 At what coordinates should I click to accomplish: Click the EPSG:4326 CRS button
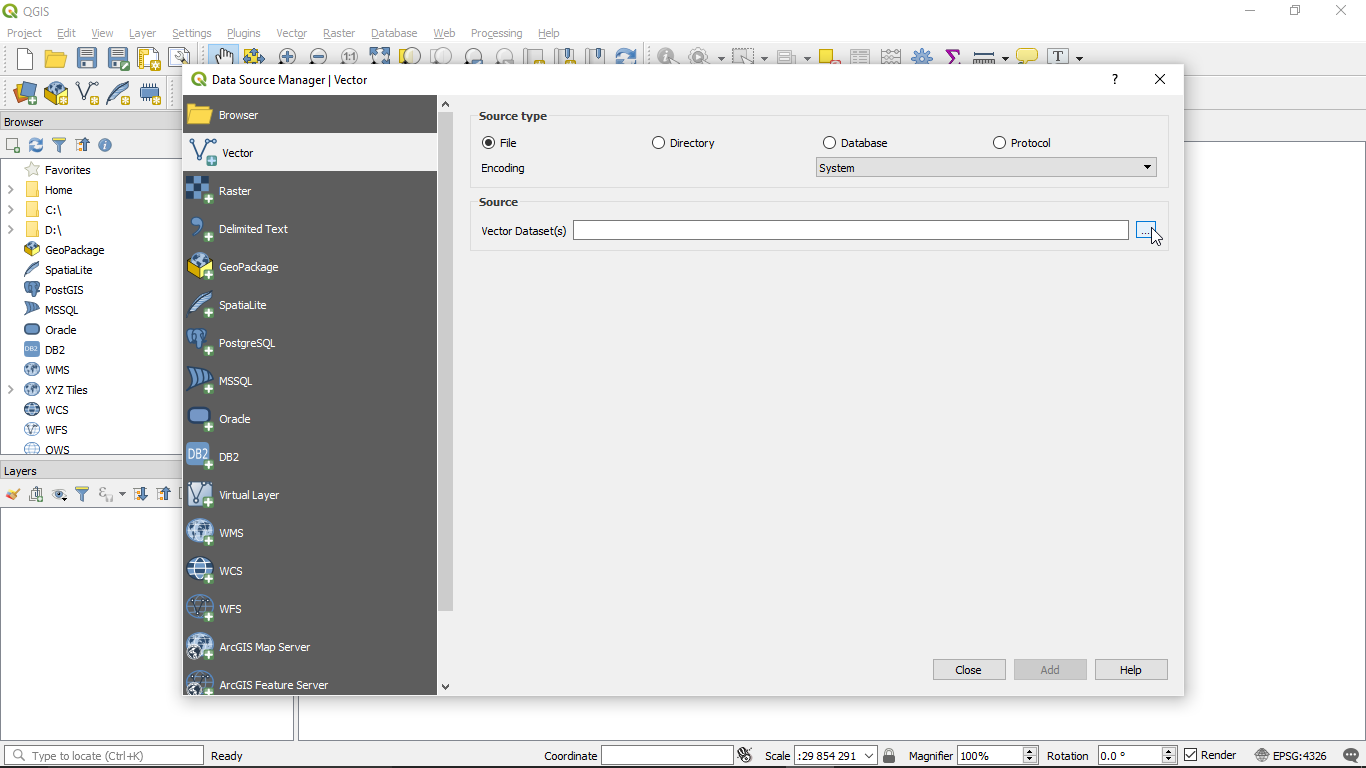(x=1290, y=755)
